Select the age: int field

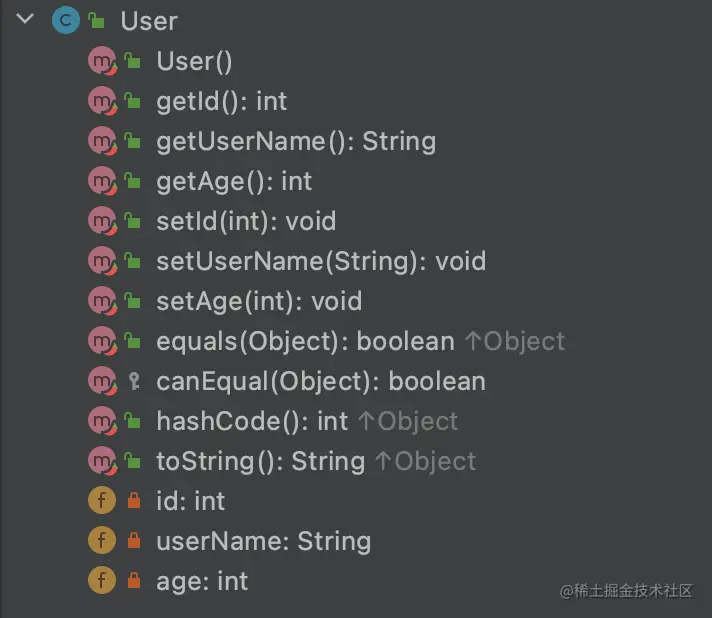click(x=202, y=581)
